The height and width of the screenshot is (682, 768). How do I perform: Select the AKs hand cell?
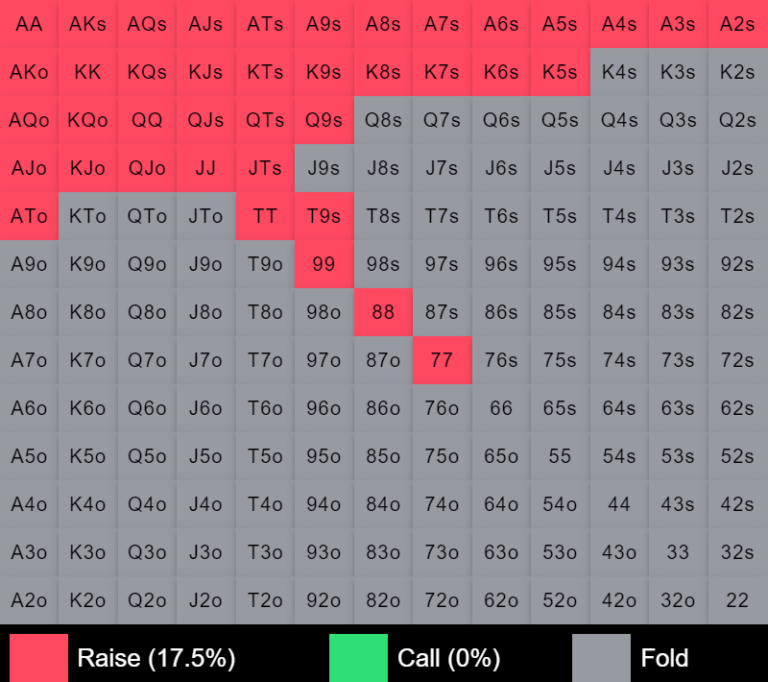(88, 24)
